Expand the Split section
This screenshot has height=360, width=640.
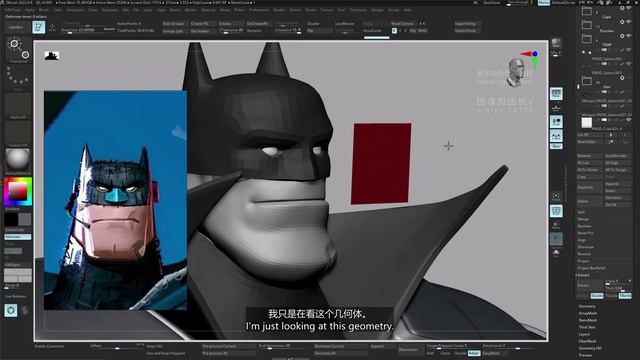click(x=581, y=212)
